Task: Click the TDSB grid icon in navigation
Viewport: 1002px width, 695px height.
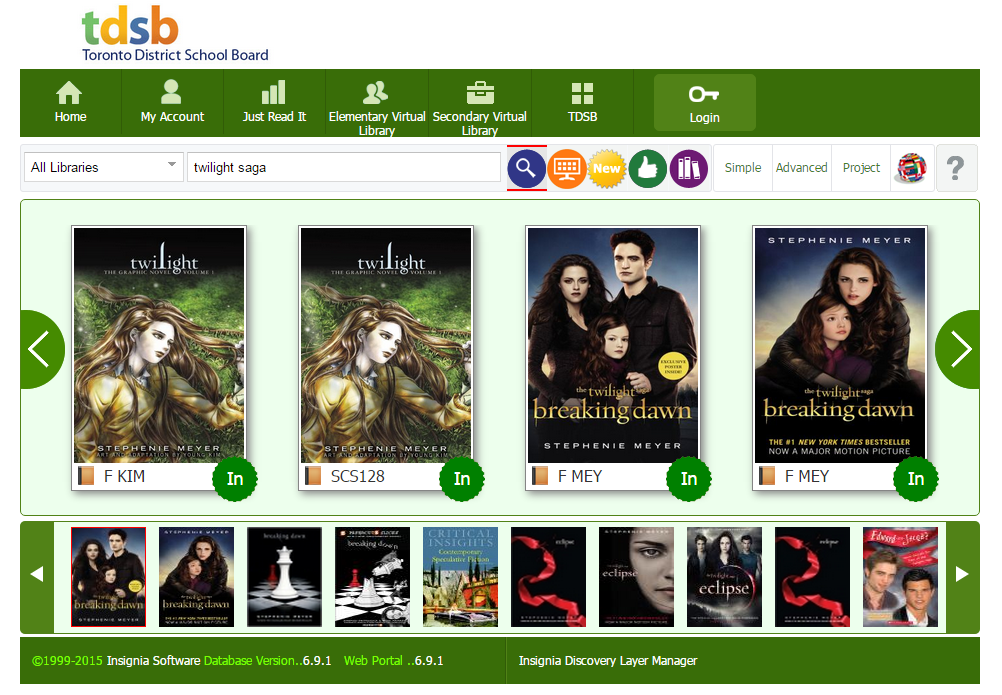Action: [582, 102]
